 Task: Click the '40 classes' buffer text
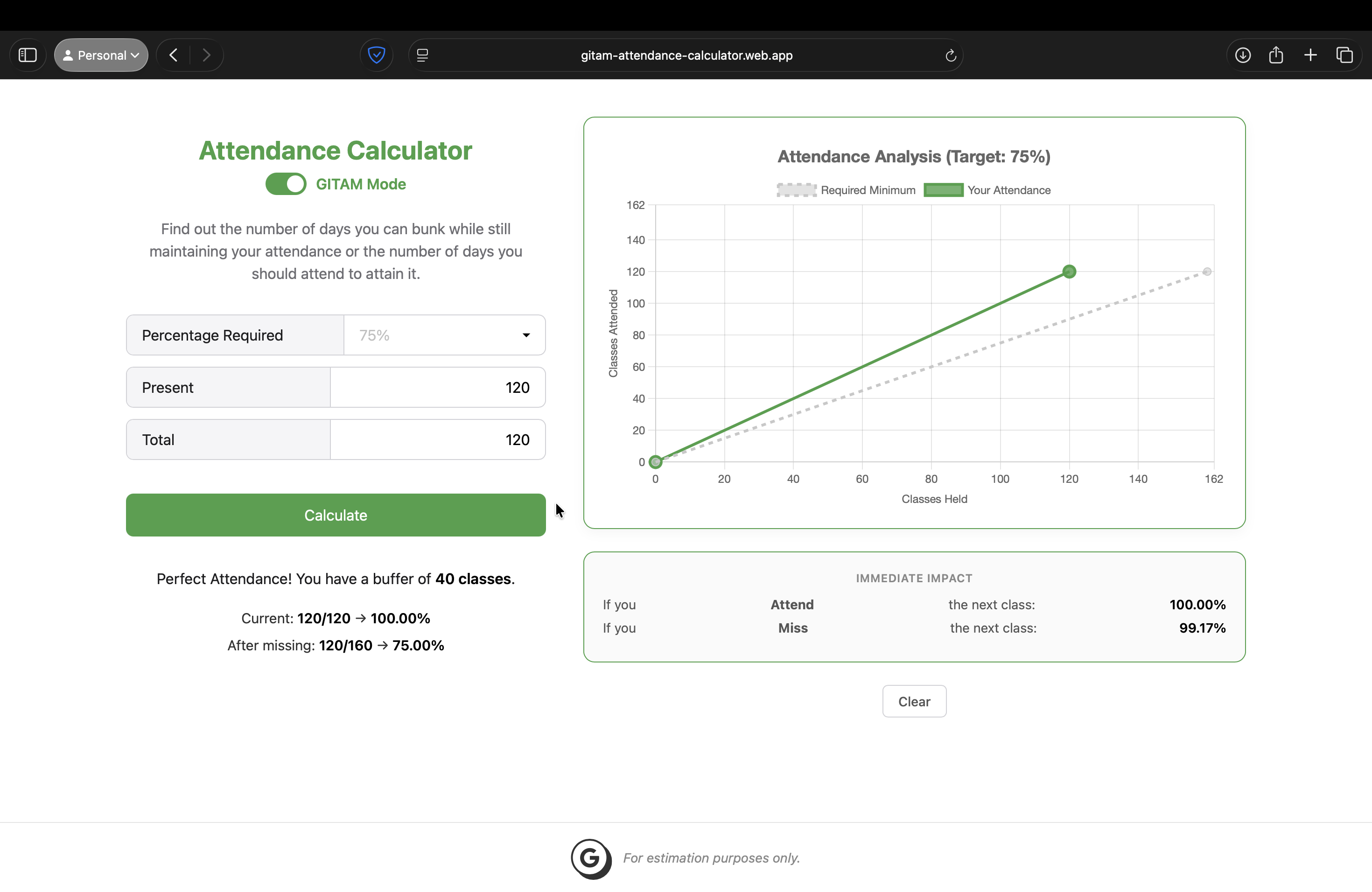pyautogui.click(x=473, y=578)
